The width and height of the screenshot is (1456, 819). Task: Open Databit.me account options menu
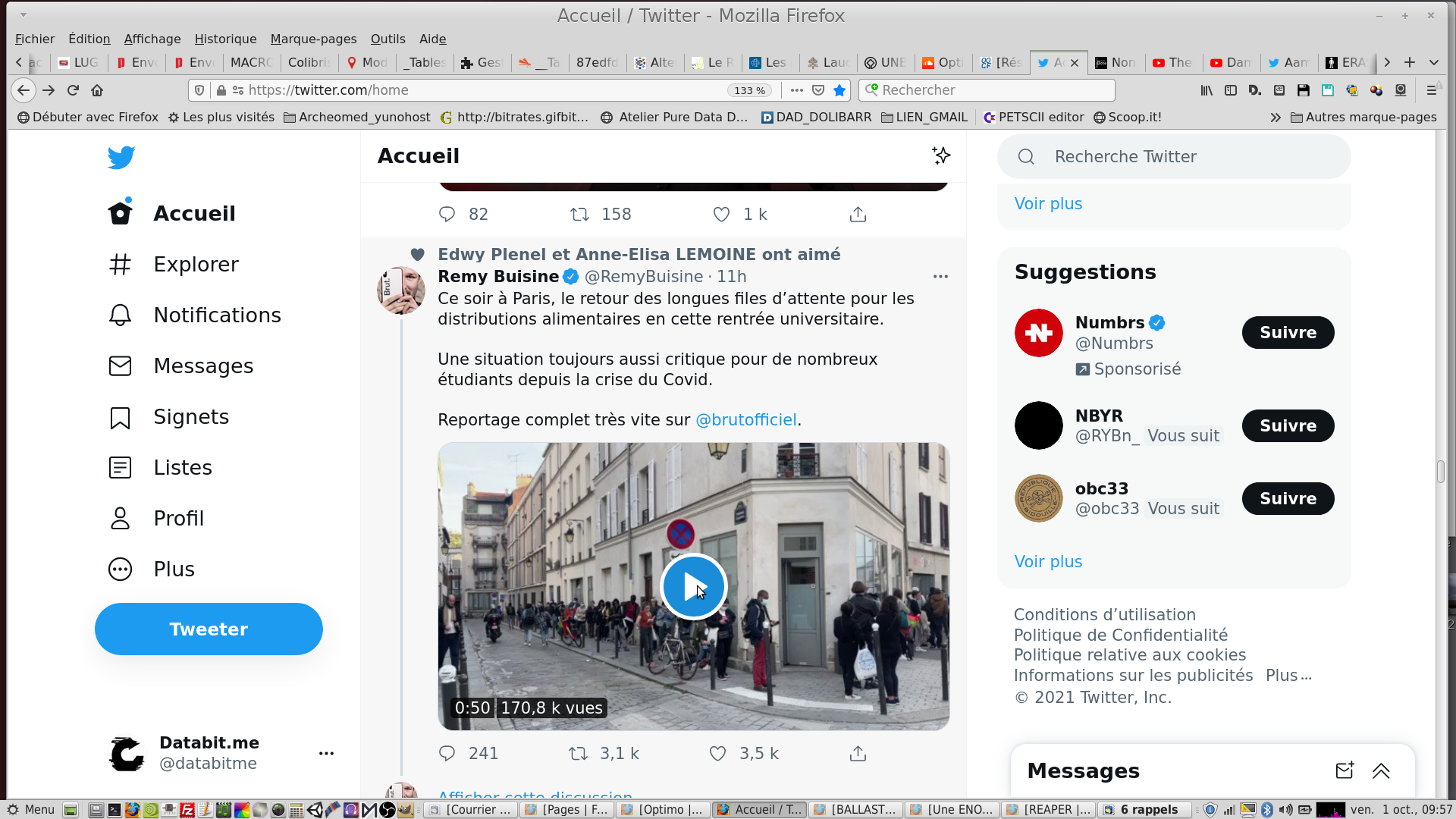326,753
